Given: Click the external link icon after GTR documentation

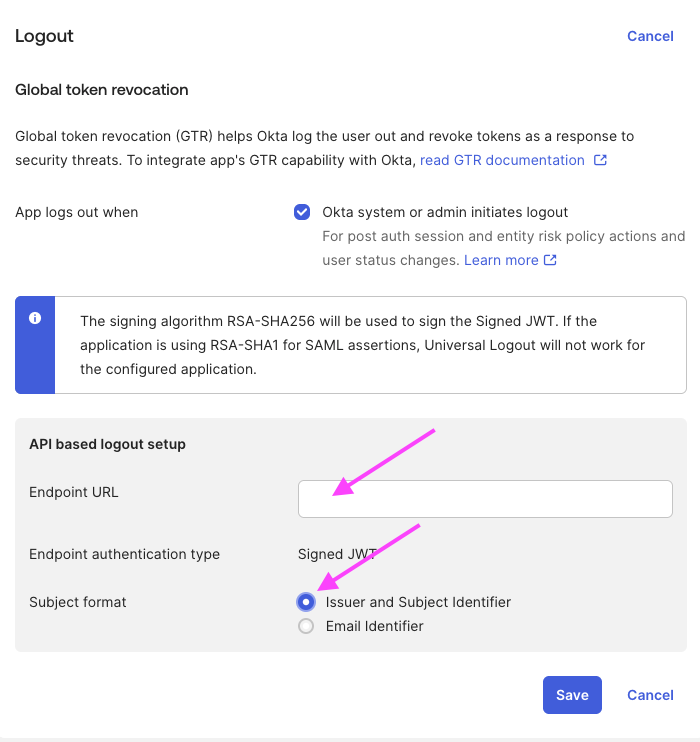Looking at the screenshot, I should coord(600,160).
